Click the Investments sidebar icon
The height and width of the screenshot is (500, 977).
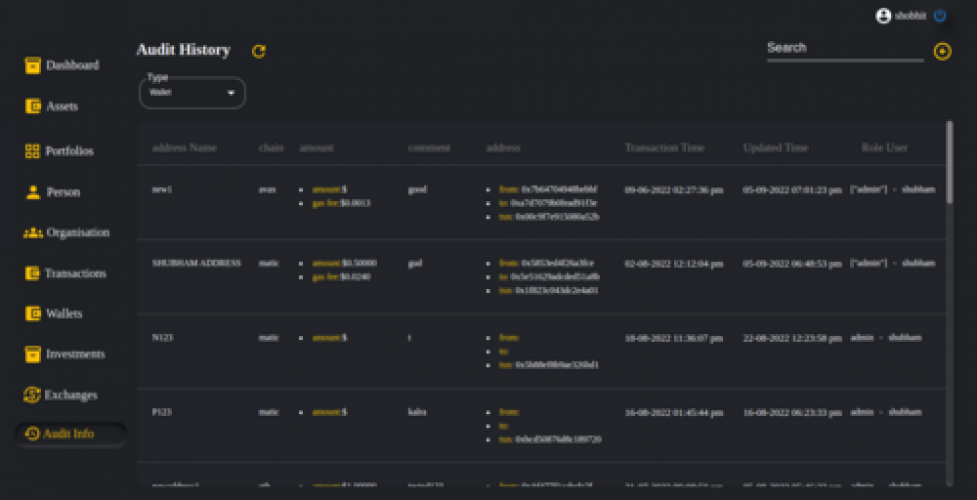click(x=32, y=354)
